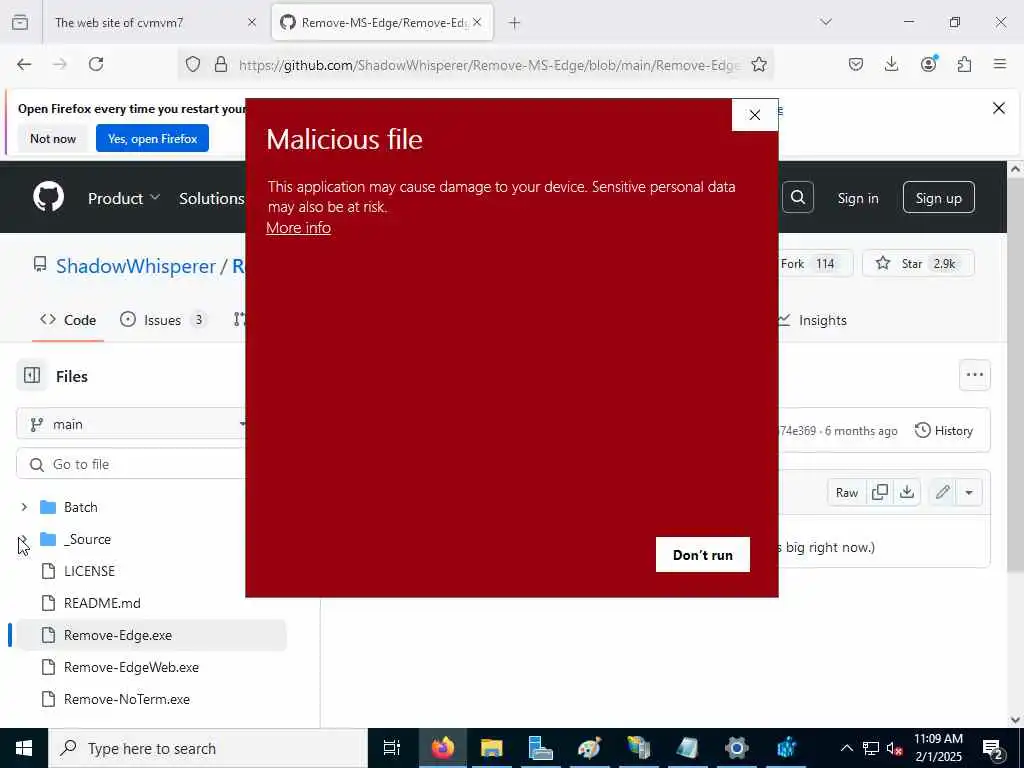The height and width of the screenshot is (768, 1024).
Task: Click the taskbar search box
Action: point(208,748)
